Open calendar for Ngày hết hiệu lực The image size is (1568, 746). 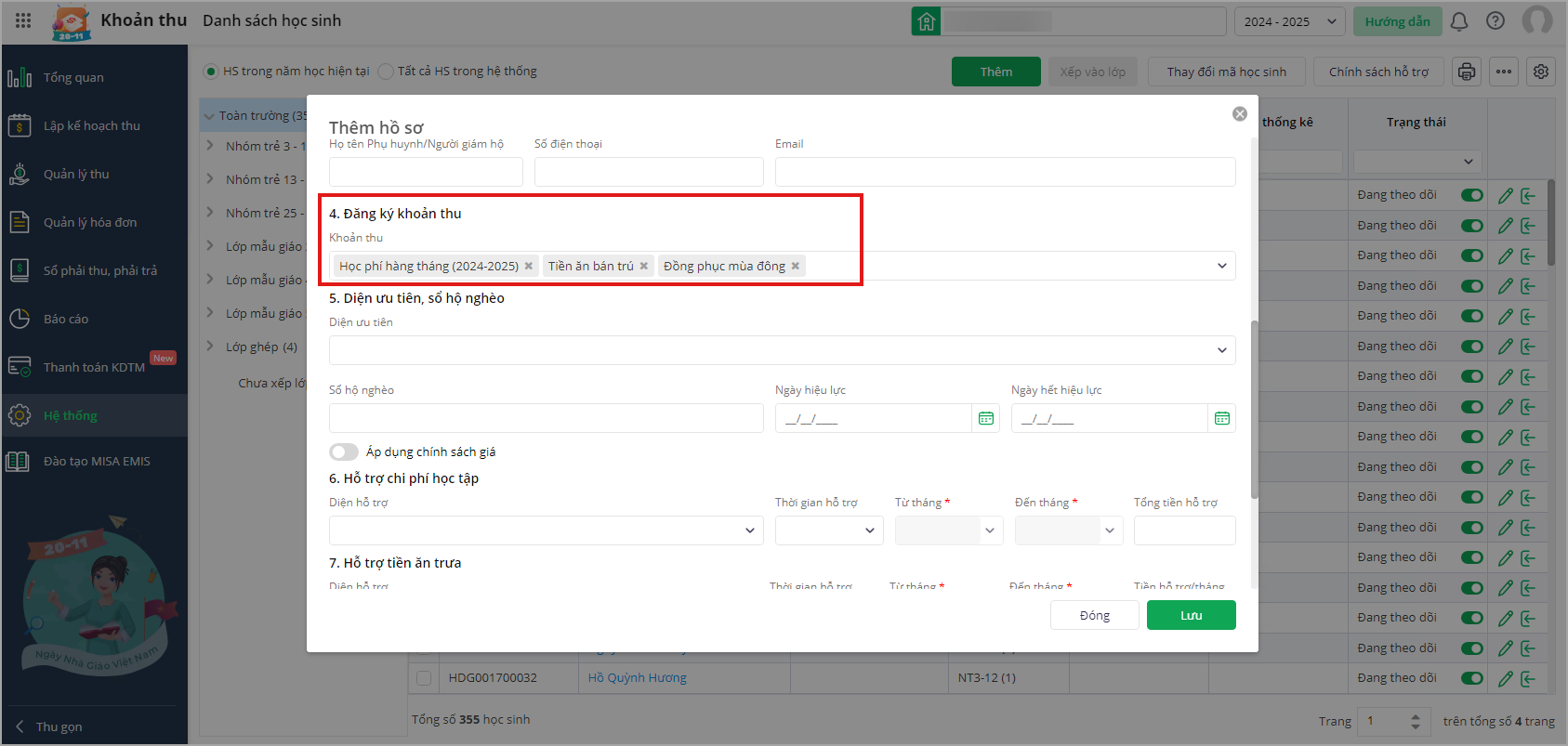click(1222, 419)
